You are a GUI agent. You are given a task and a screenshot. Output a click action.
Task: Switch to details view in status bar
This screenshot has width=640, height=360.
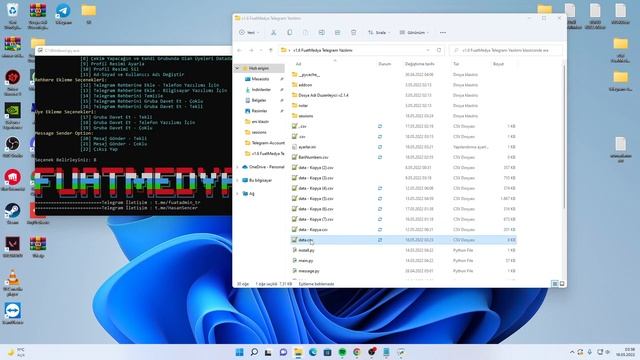click(x=555, y=284)
